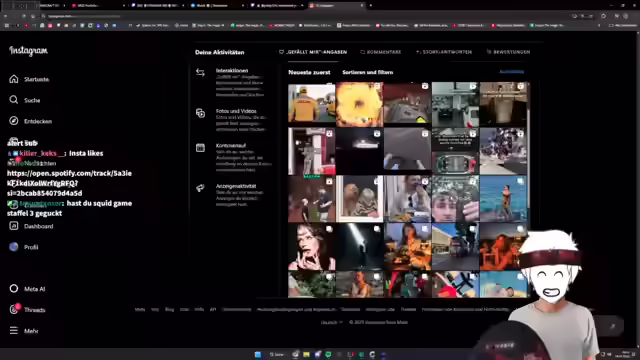Viewport: 640px width, 360px height.
Task: Click the Anzeigenaktivität megaphone icon
Action: tap(200, 188)
